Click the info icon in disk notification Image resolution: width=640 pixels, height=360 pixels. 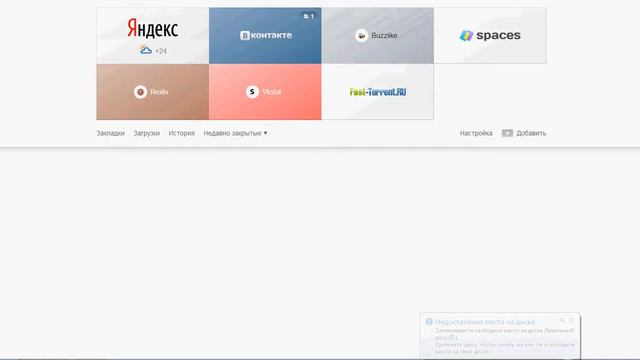pos(429,322)
